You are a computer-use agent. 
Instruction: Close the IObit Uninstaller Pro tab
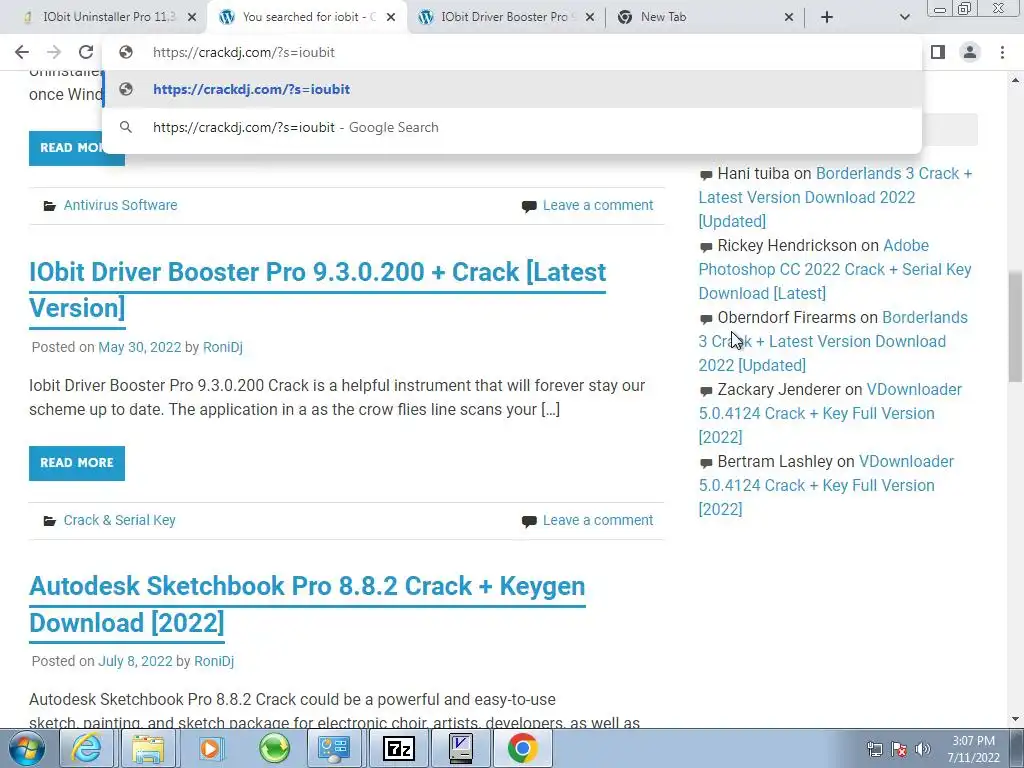point(192,18)
